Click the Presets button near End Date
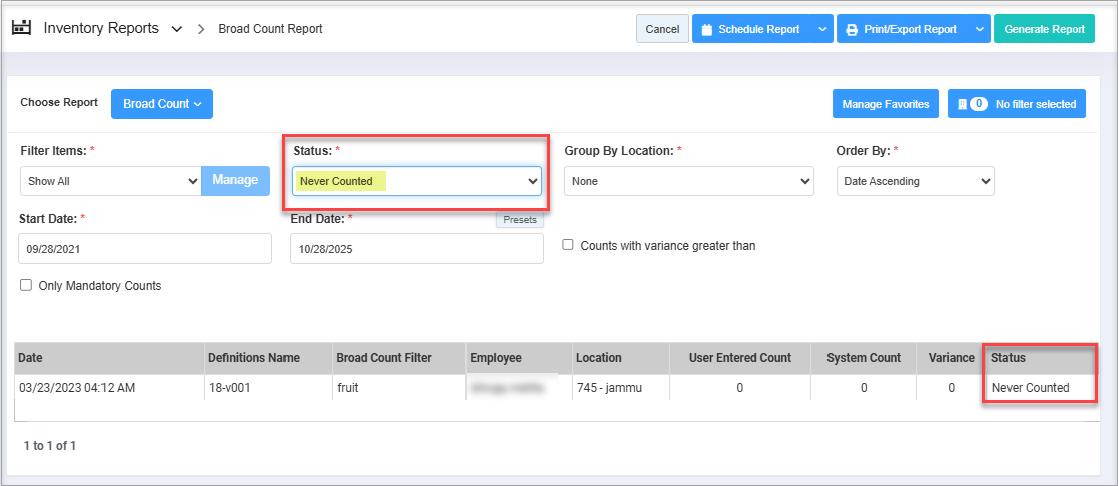The image size is (1118, 486). [x=520, y=220]
